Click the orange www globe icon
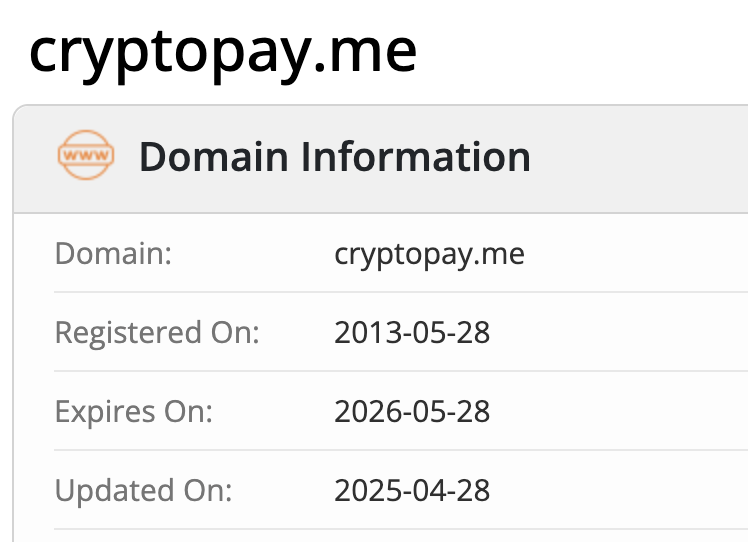This screenshot has height=542, width=748. pos(85,156)
